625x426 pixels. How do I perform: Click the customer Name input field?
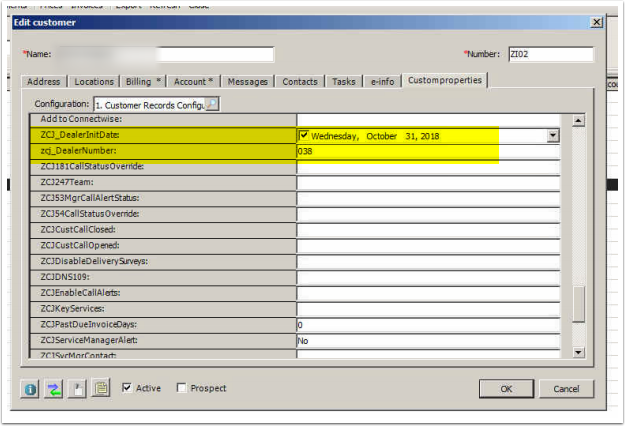click(x=164, y=54)
